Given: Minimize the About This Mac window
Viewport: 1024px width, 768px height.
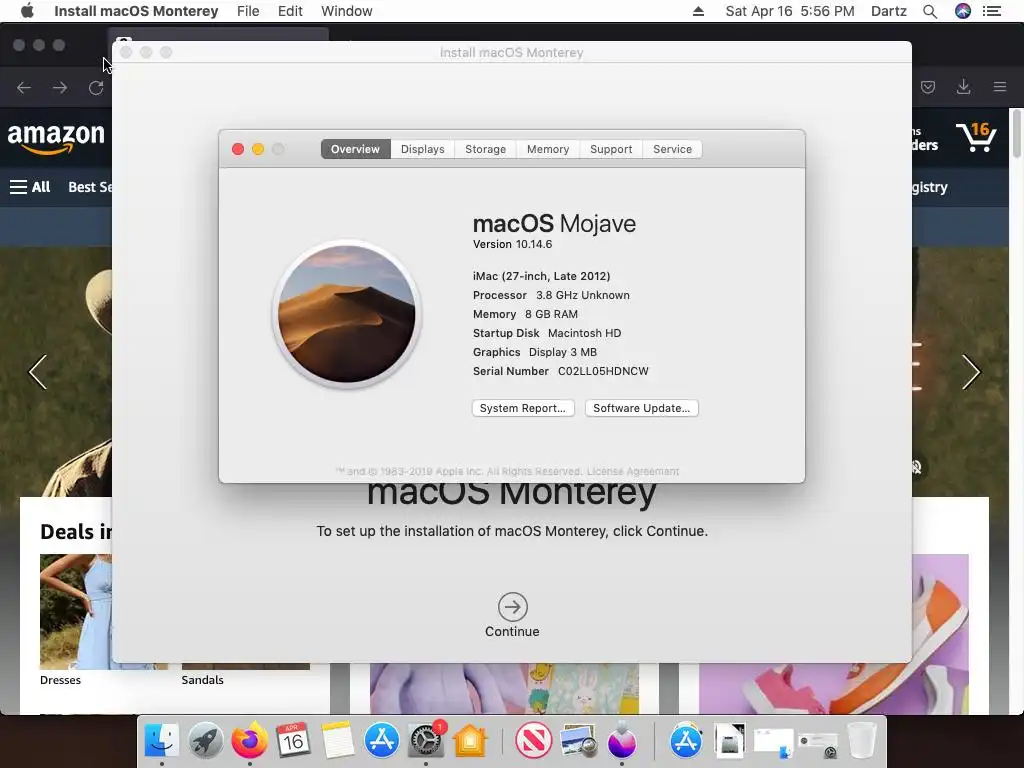Looking at the screenshot, I should (x=258, y=149).
